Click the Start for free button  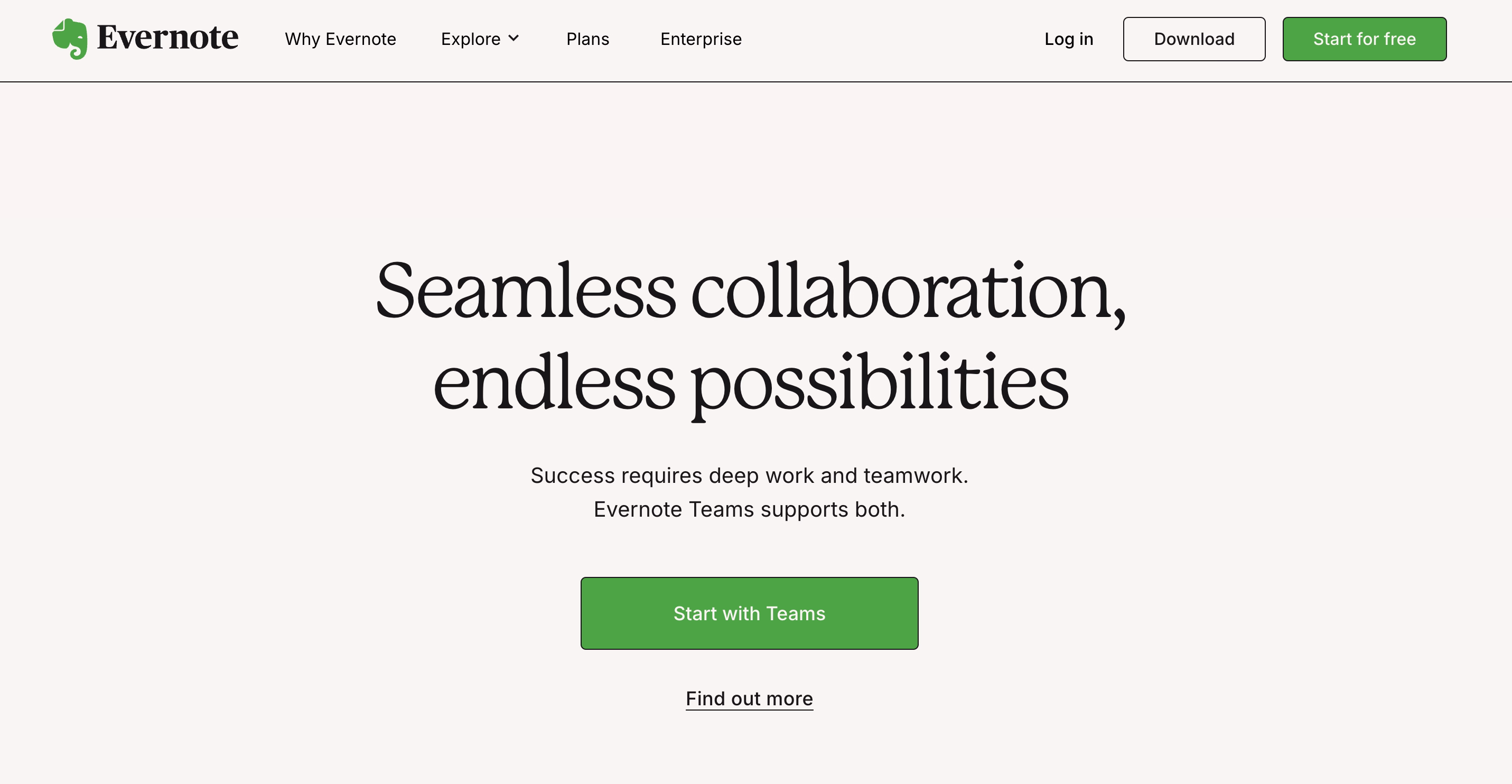[x=1364, y=39]
